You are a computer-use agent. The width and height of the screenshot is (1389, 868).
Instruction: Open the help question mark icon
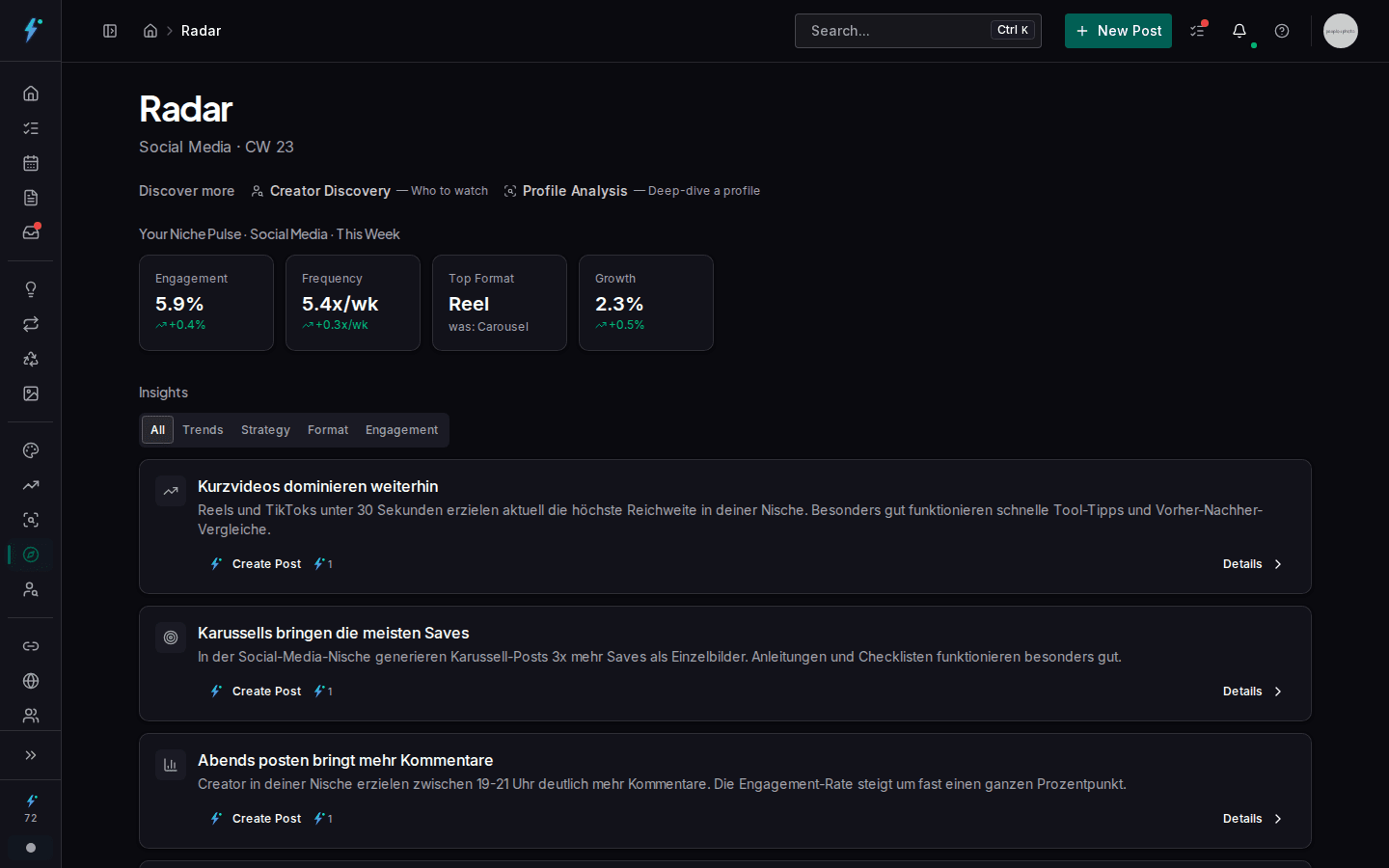tap(1282, 31)
